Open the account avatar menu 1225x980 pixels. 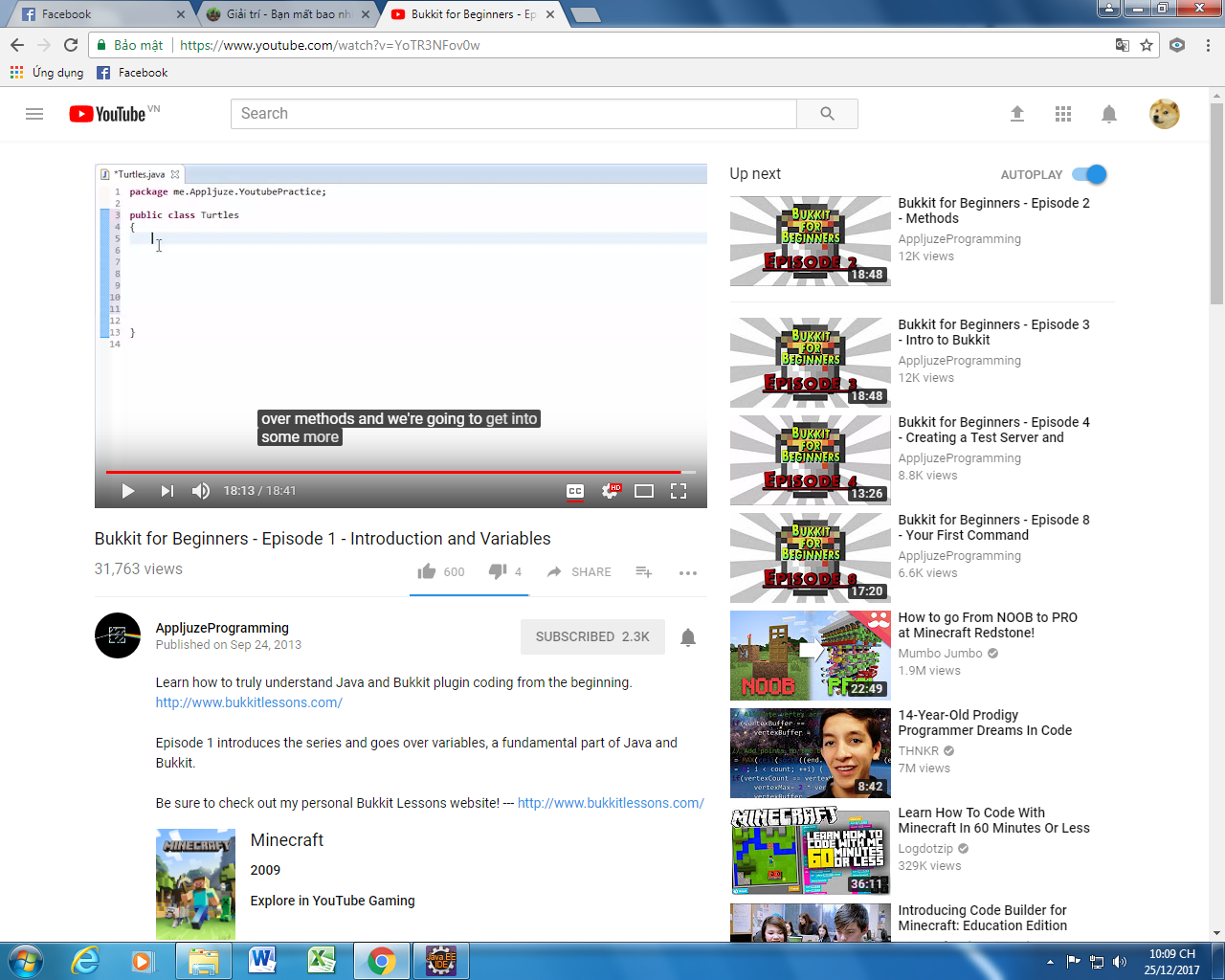coord(1165,114)
